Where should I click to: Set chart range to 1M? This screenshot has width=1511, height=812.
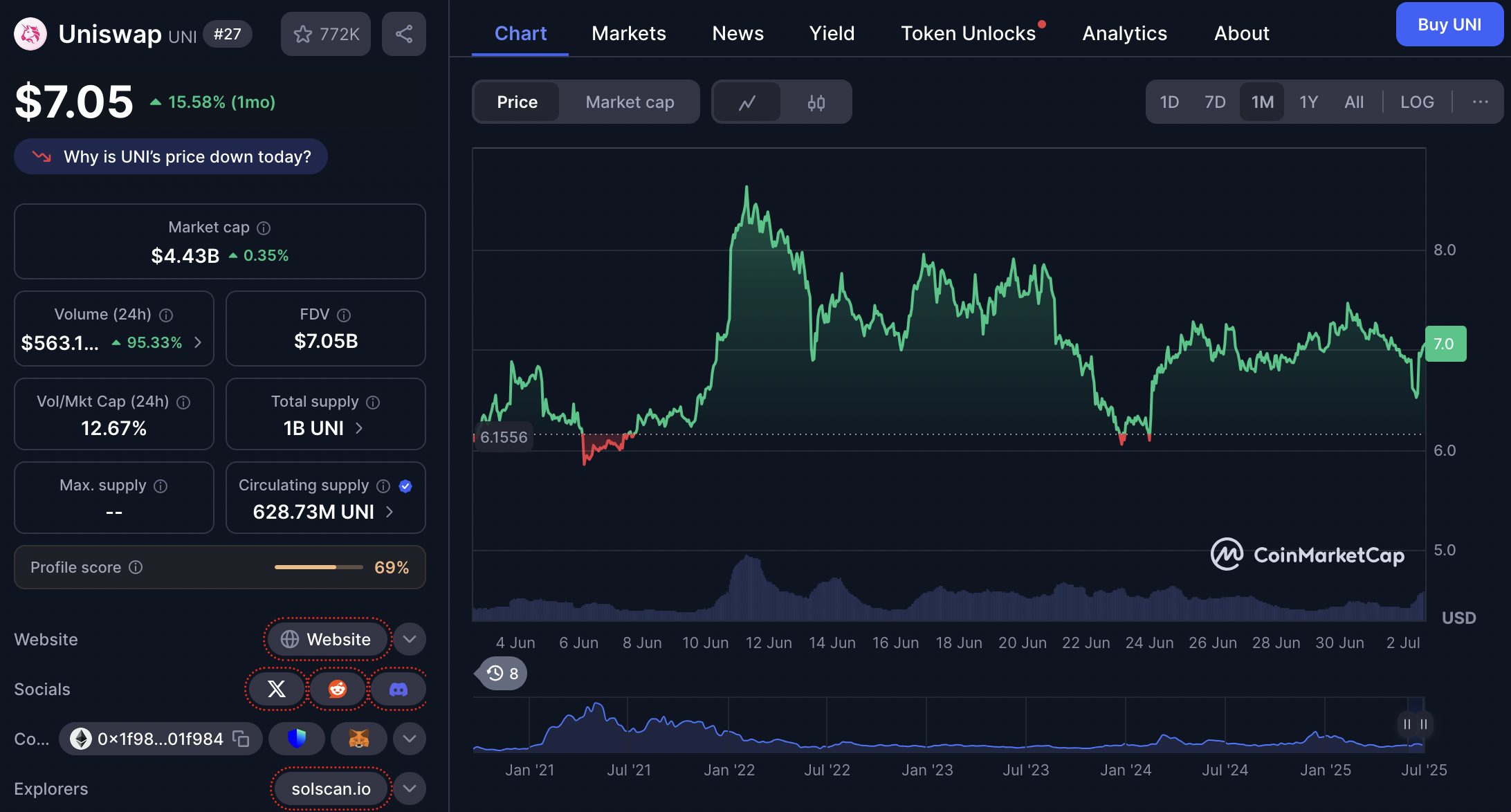[1262, 102]
